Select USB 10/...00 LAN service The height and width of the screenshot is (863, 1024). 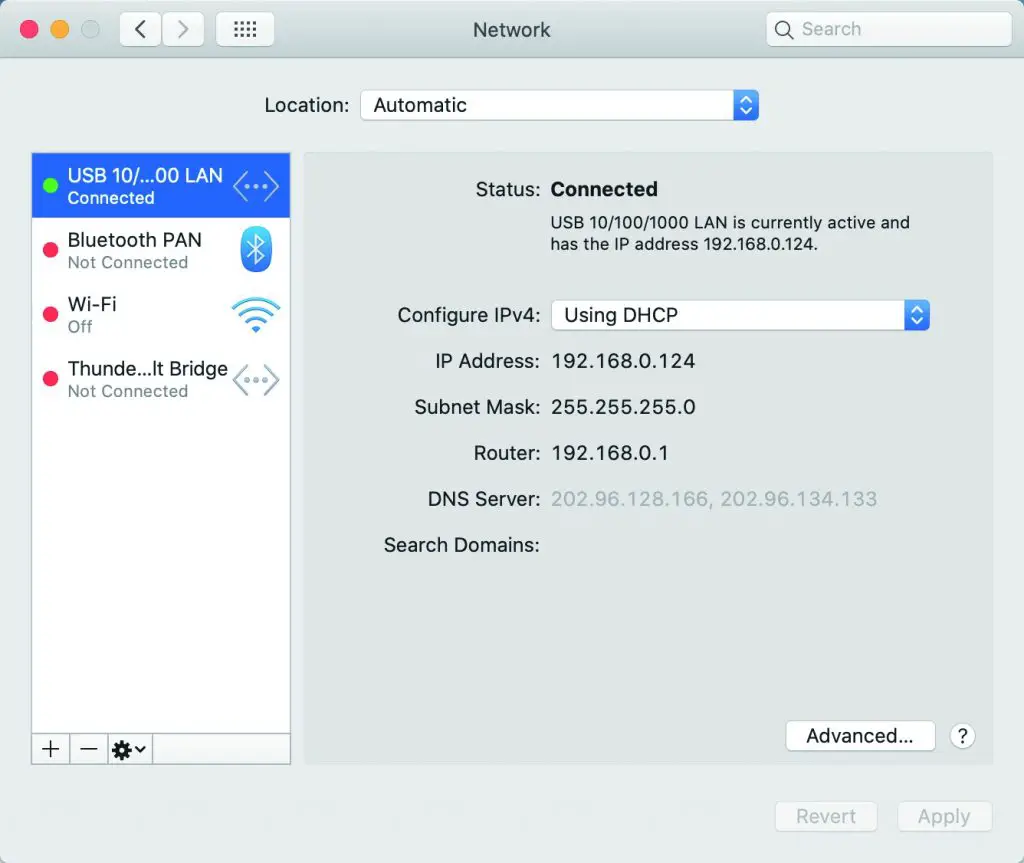pos(161,186)
